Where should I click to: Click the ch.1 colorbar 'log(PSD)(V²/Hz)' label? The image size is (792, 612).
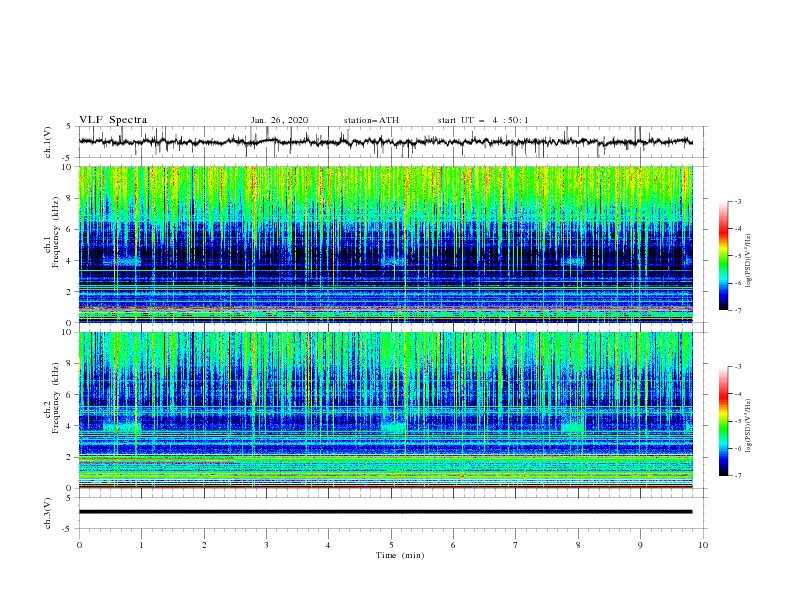[748, 261]
